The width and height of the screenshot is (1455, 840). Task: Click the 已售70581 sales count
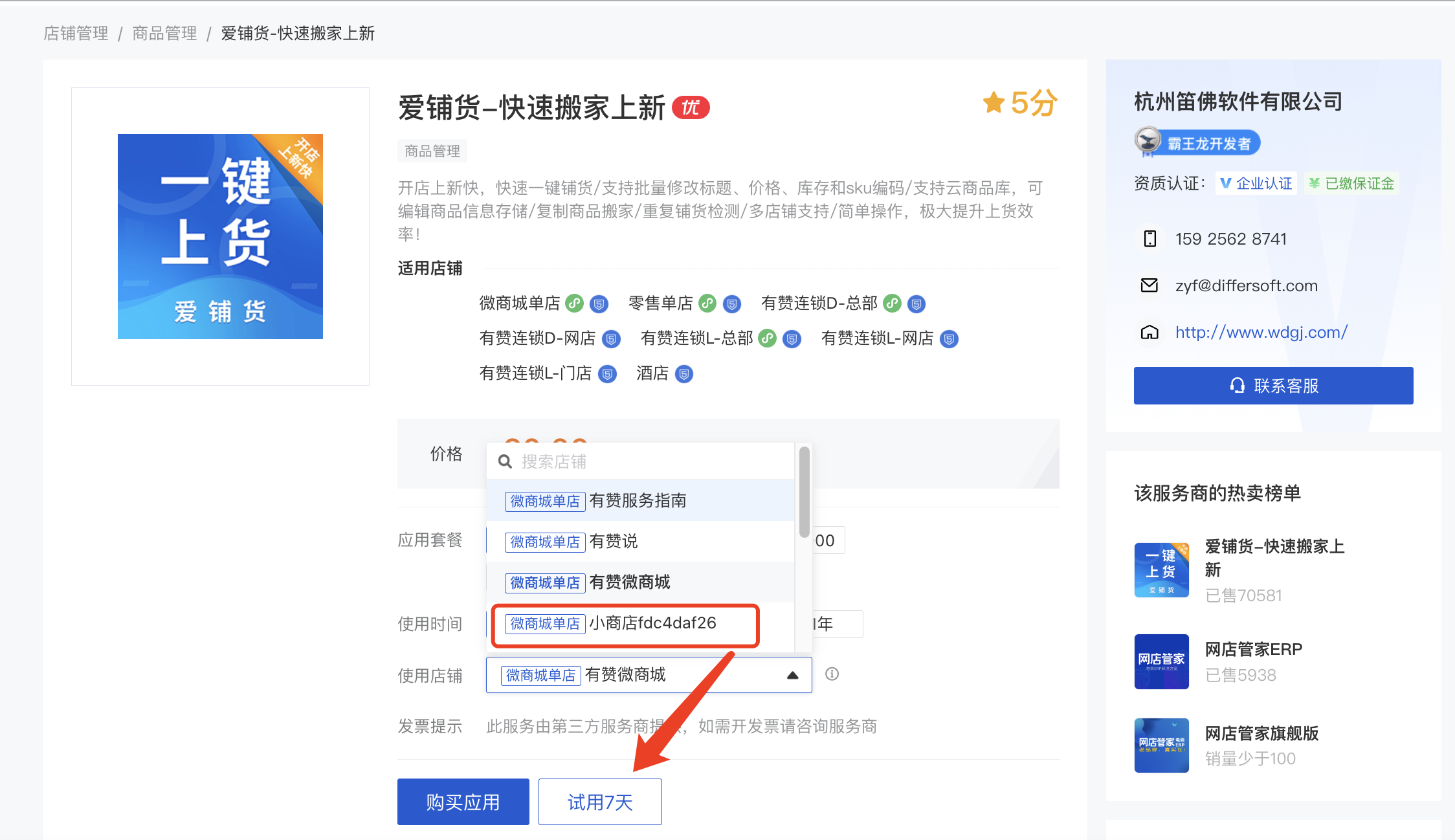(1243, 595)
